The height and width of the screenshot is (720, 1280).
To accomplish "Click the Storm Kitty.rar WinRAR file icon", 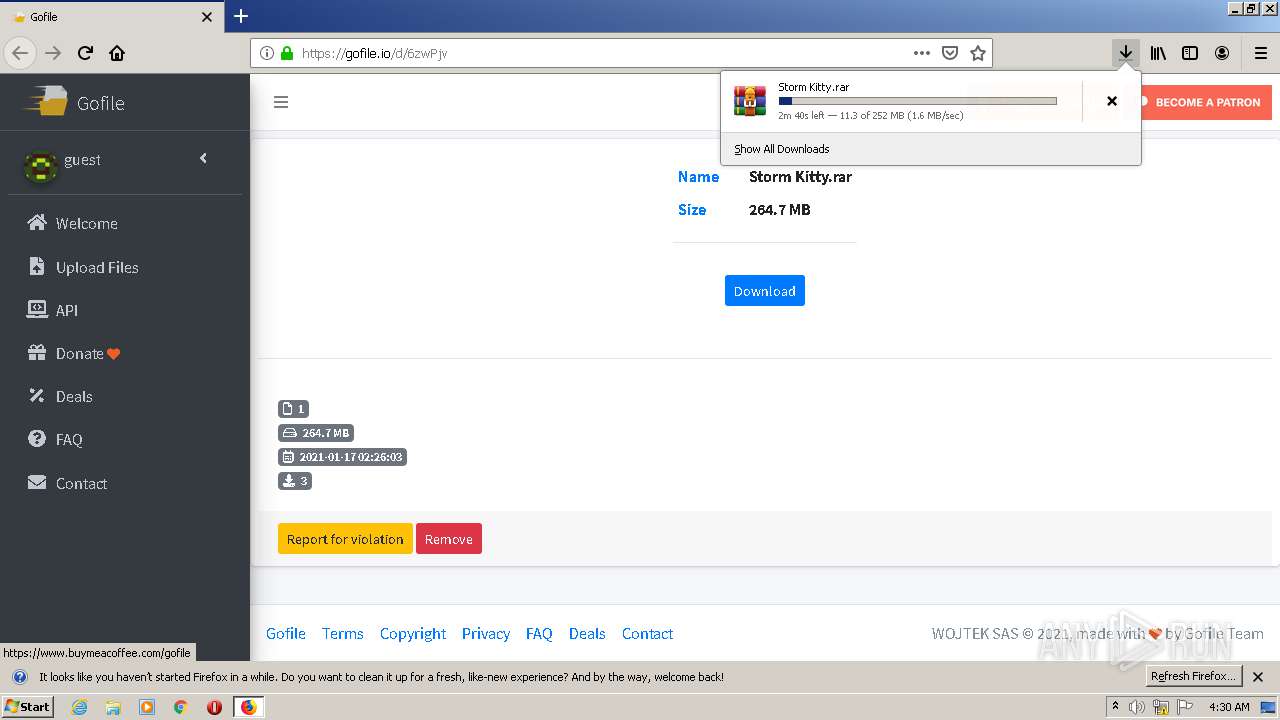I will (750, 101).
